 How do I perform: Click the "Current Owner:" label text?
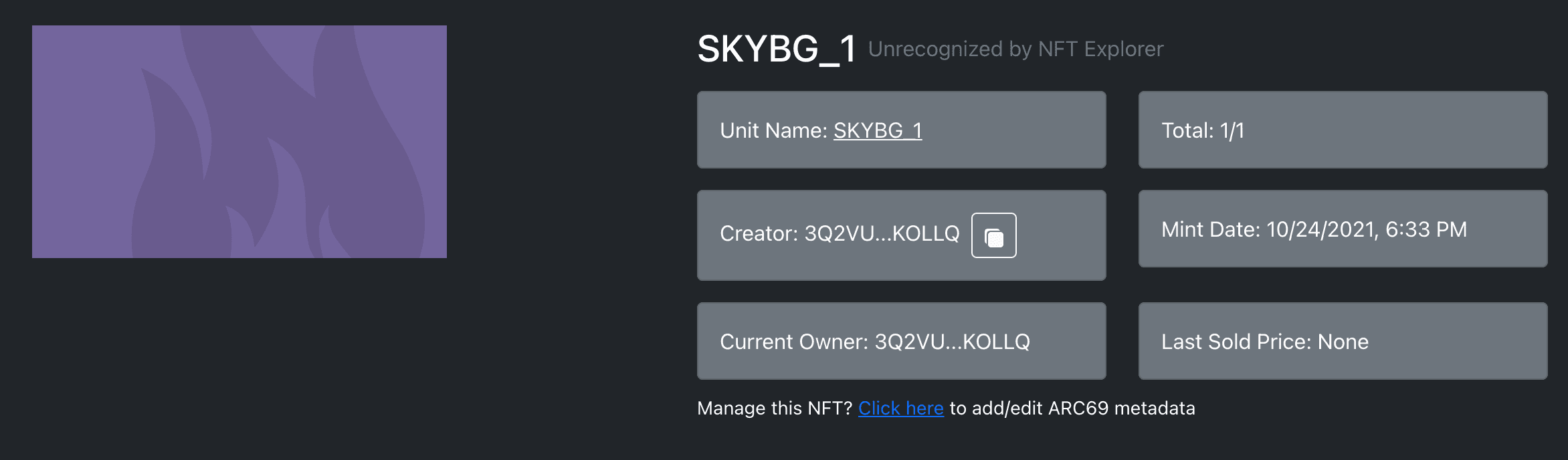(794, 342)
